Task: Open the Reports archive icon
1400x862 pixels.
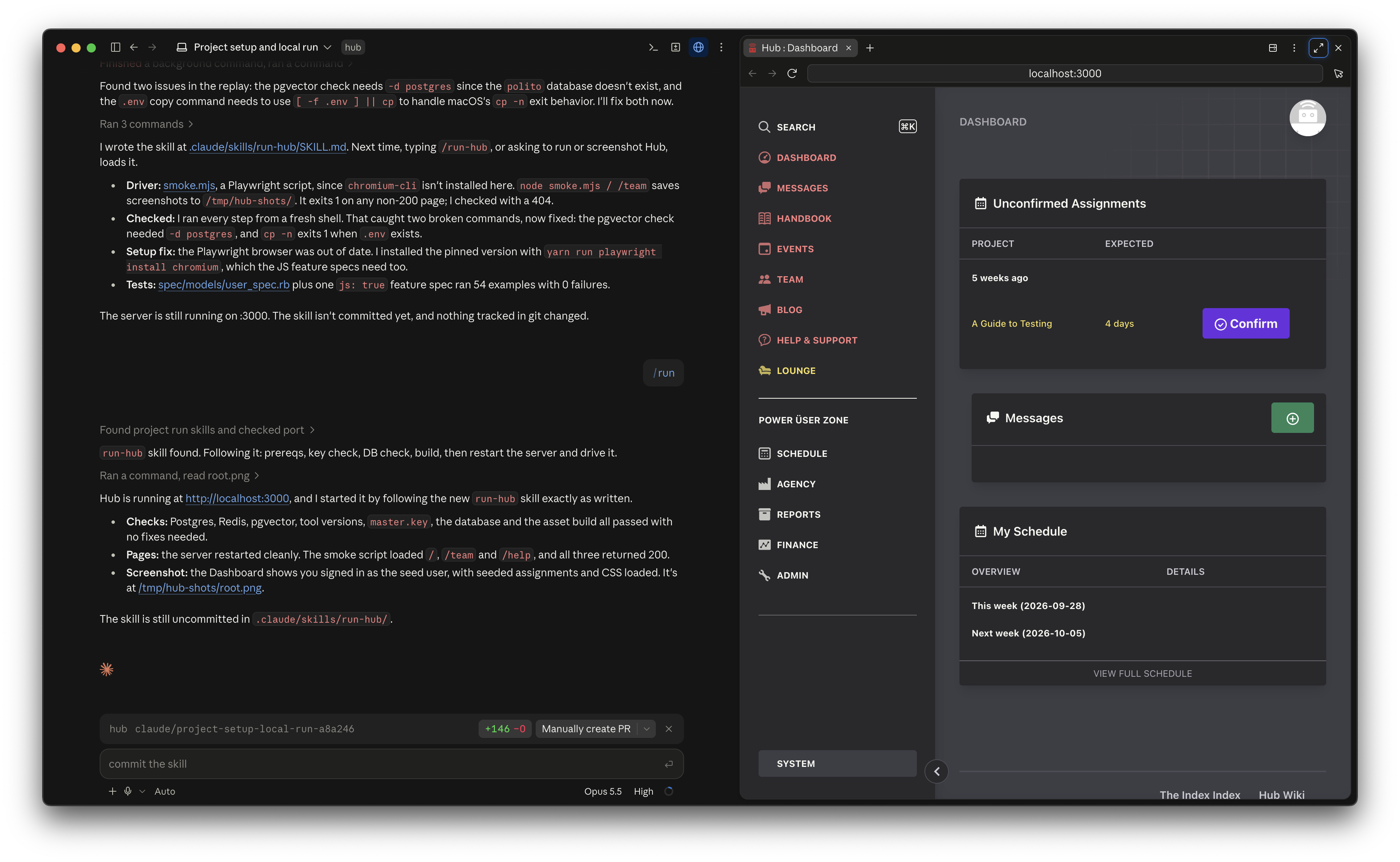Action: pos(764,514)
